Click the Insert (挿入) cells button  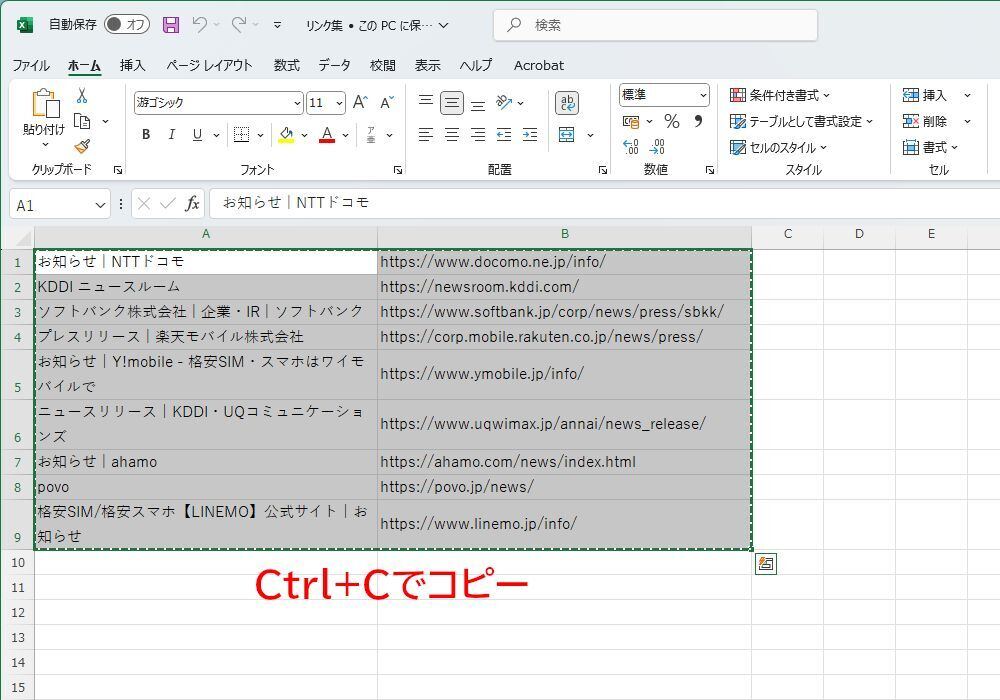point(925,96)
